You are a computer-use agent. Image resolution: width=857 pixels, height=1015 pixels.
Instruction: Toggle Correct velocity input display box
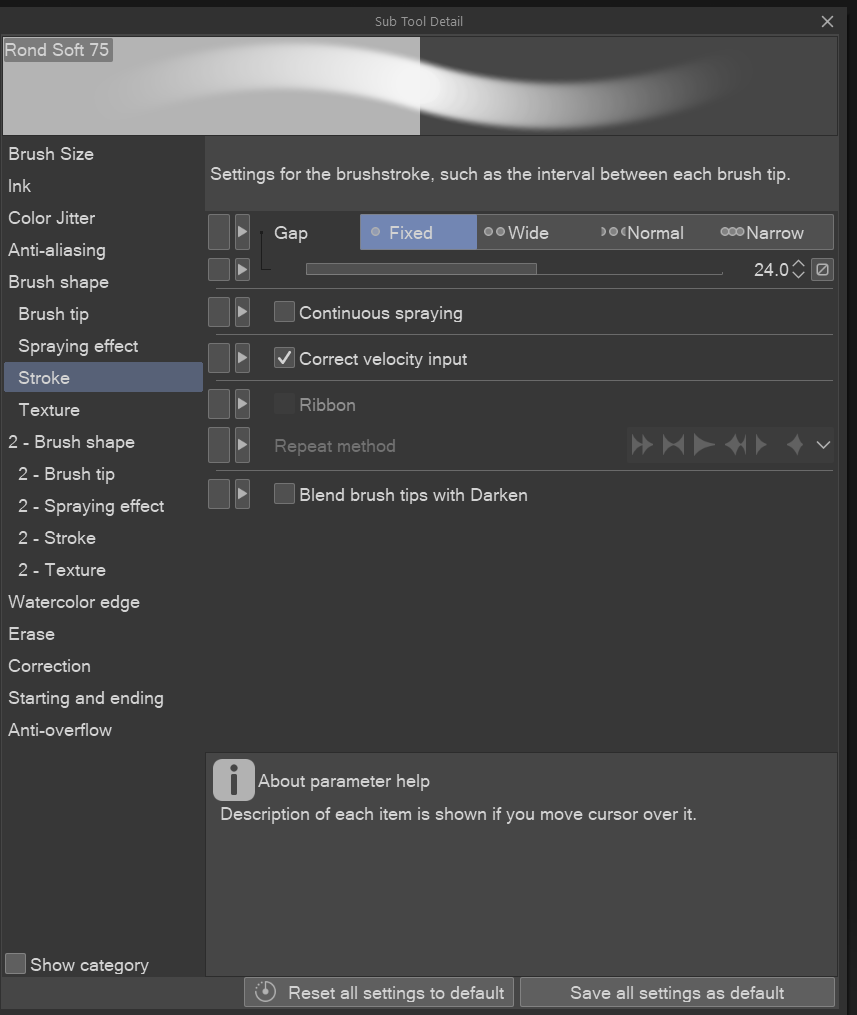219,358
